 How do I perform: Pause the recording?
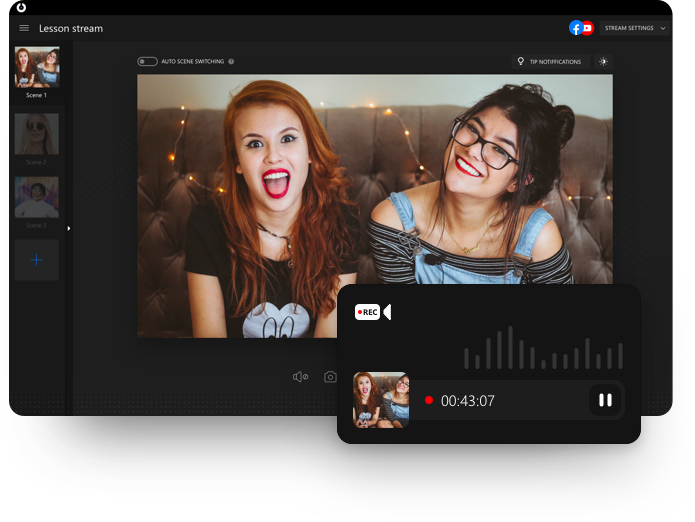[605, 400]
